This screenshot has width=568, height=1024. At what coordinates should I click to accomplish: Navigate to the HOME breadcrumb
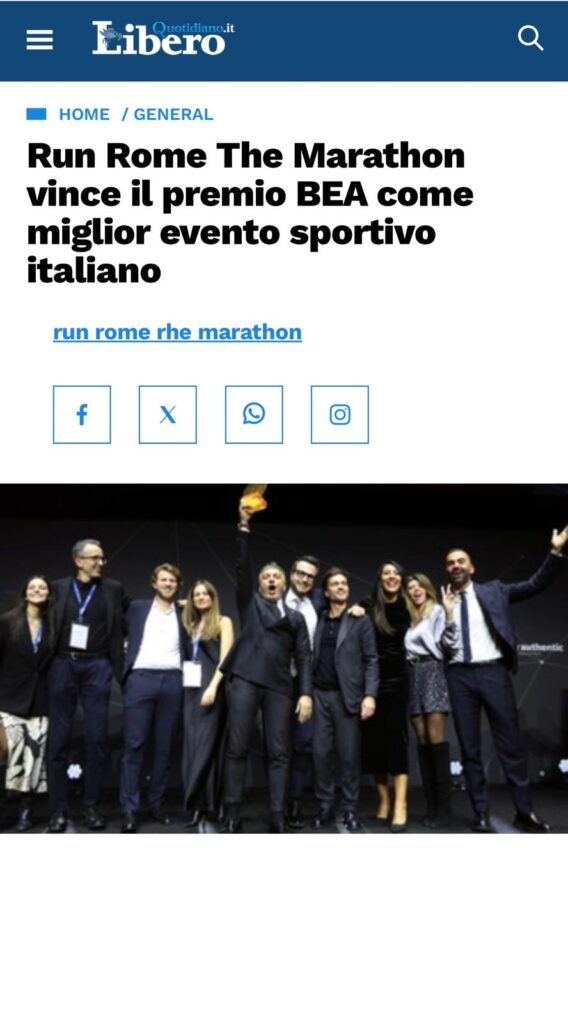point(84,114)
